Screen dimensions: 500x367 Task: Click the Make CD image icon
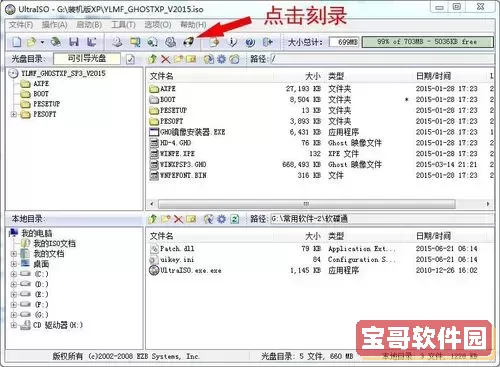click(x=117, y=42)
